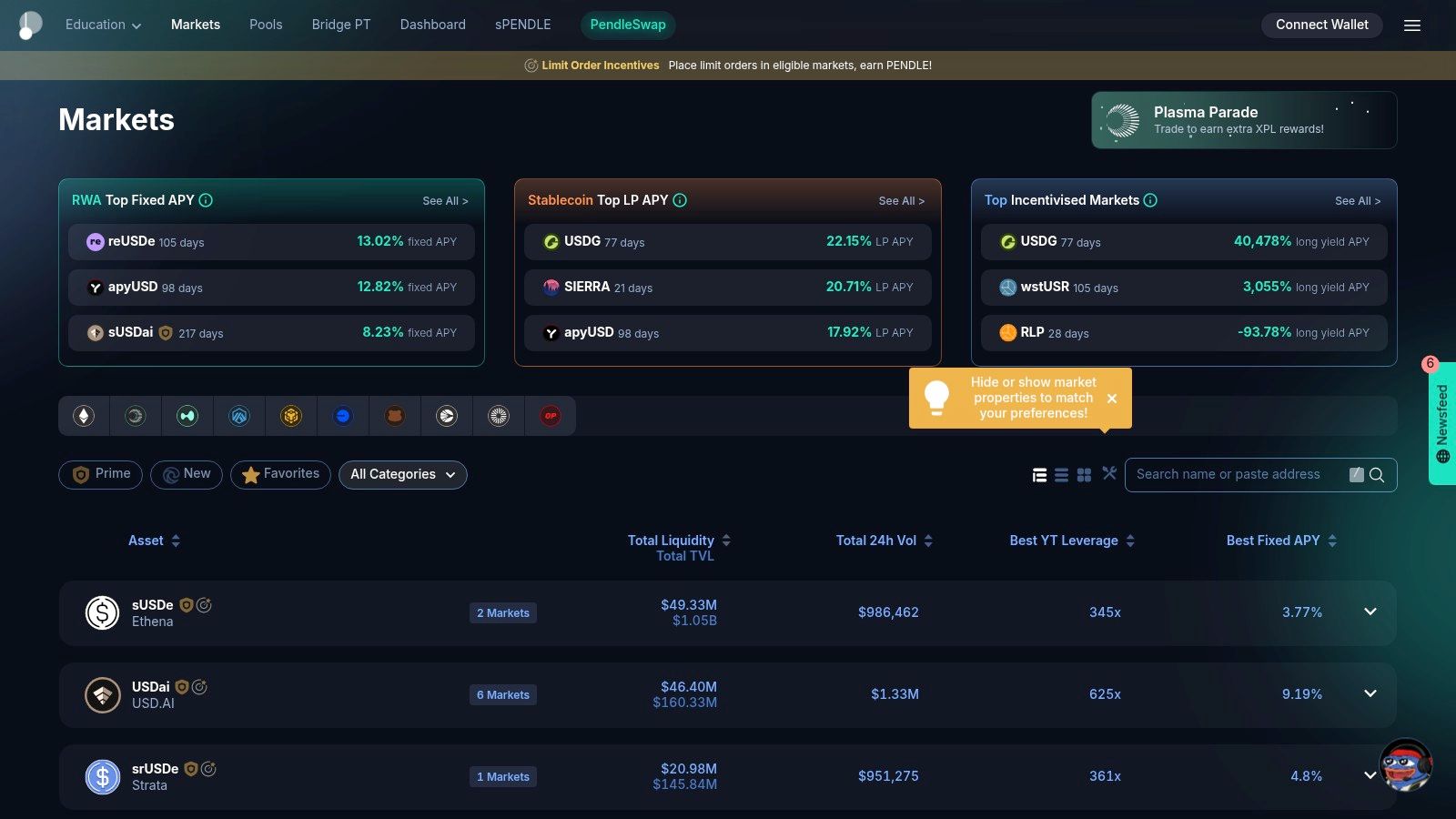Click See All in Stablecoin Top LP APY
1456x819 pixels.
coord(902,201)
